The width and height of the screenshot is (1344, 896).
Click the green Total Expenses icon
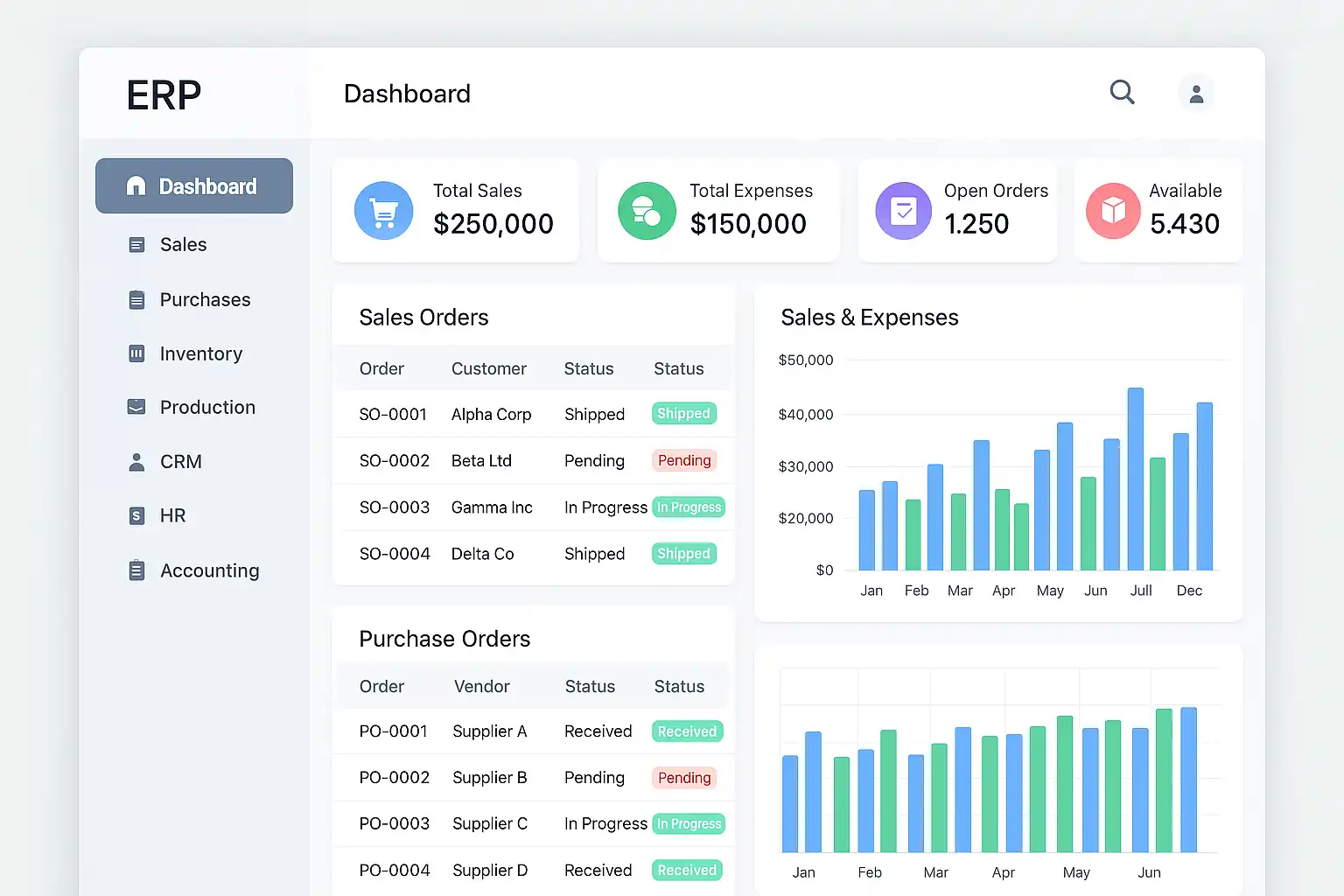[x=647, y=211]
